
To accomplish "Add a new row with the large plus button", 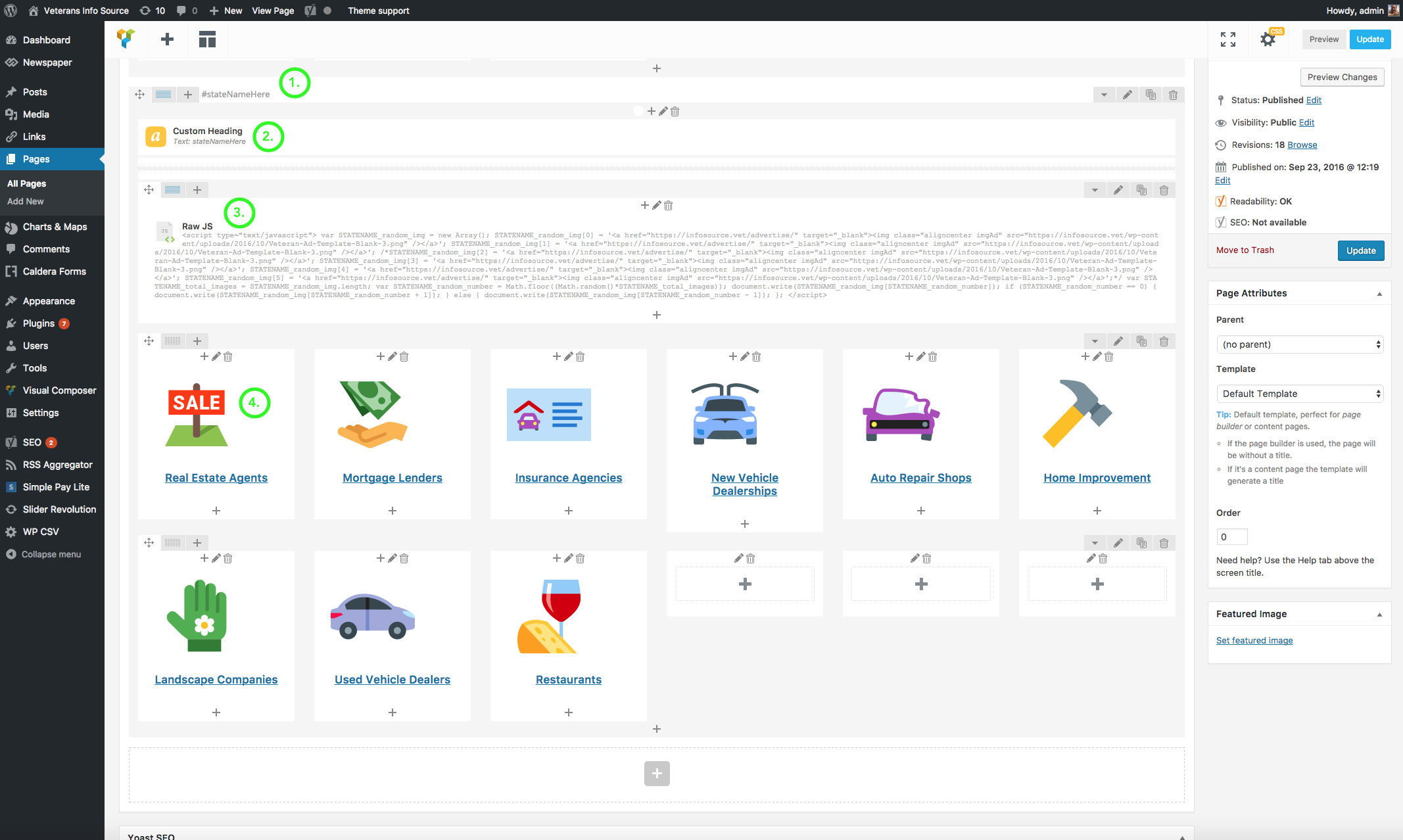I will click(657, 774).
